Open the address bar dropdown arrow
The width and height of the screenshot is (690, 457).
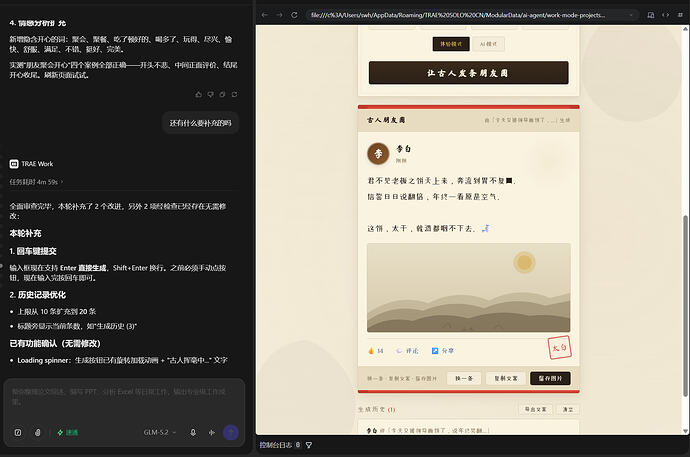pyautogui.click(x=631, y=15)
